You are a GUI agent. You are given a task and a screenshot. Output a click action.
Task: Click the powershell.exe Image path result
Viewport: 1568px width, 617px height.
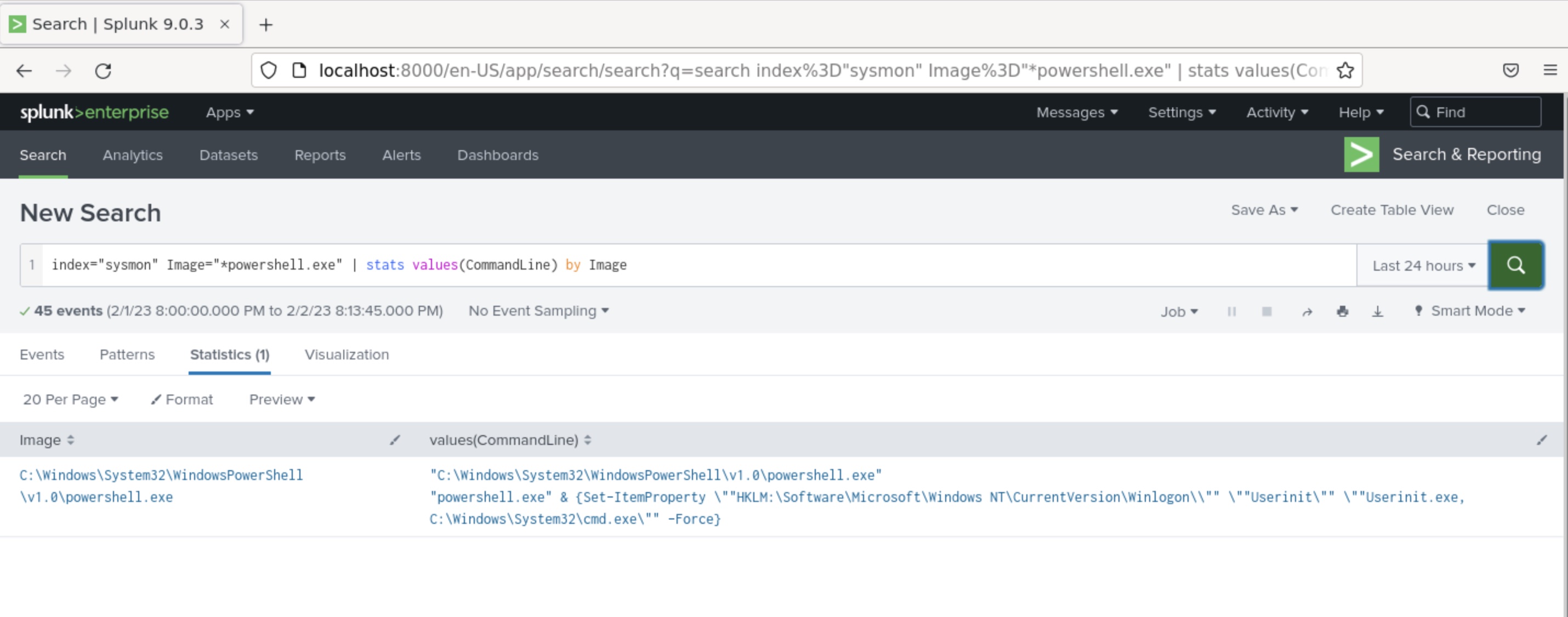point(161,486)
